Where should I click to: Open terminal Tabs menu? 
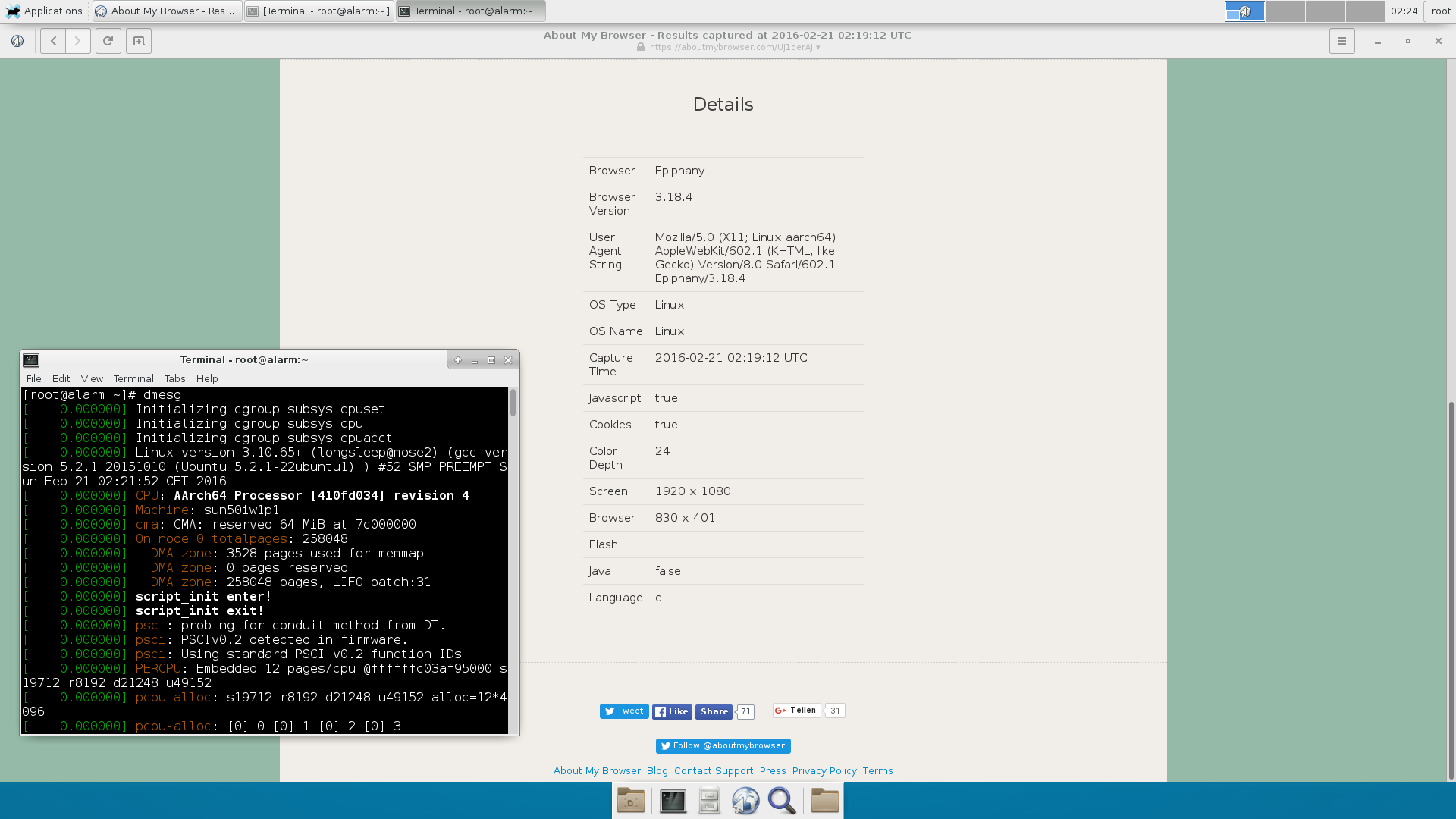pos(175,378)
